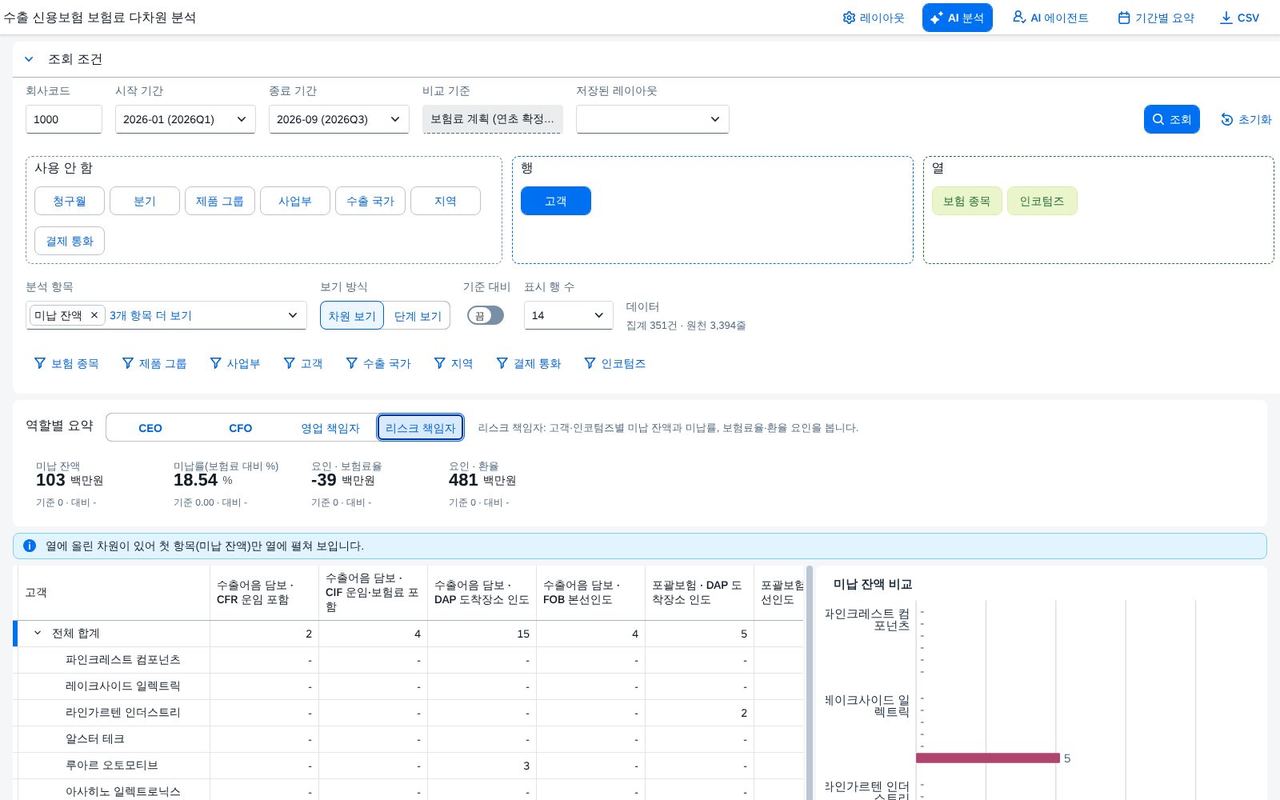The height and width of the screenshot is (800, 1280).
Task: Click the 보험 종목 column dimension chip
Action: click(967, 201)
